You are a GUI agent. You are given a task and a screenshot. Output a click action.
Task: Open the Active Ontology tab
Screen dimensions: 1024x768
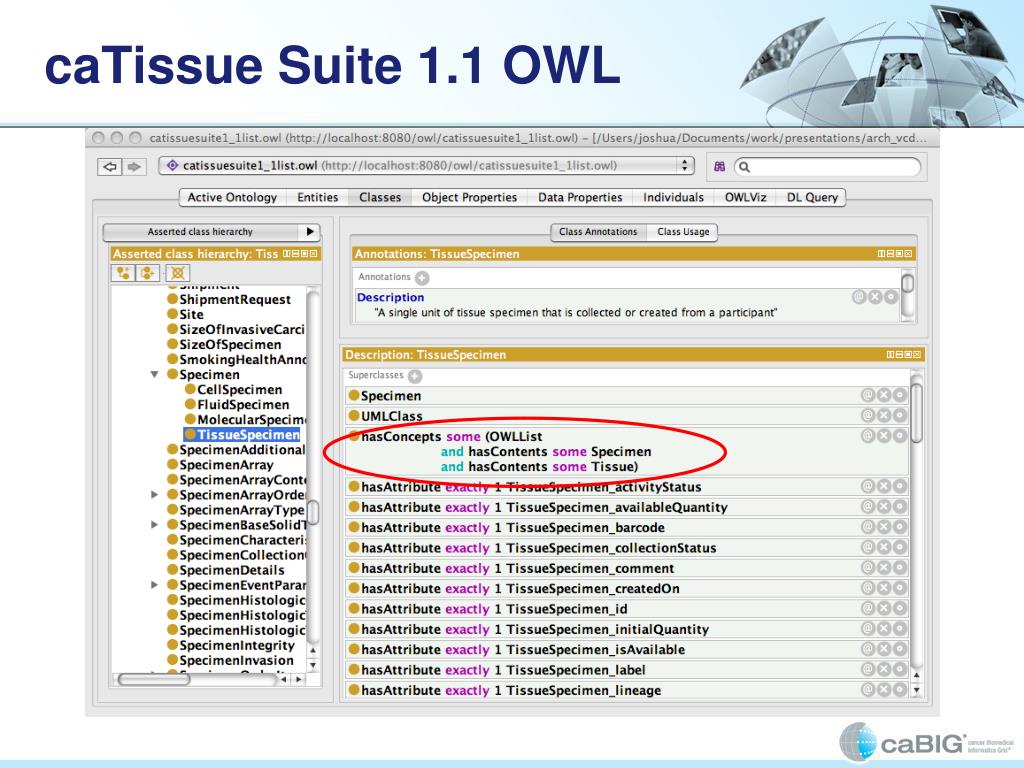[232, 197]
